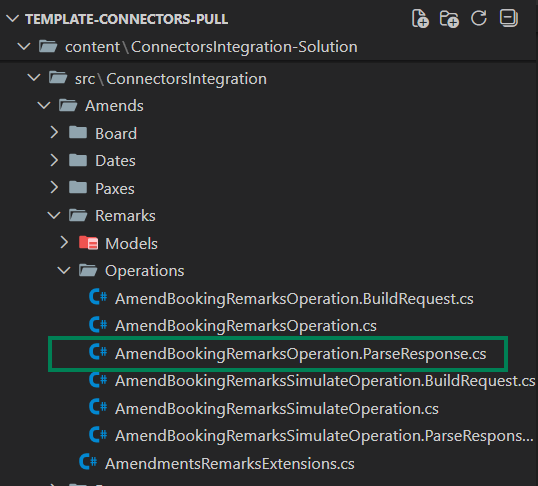Open AmendBookingRemarksSimulateOperation.cs file
This screenshot has height=486, width=538.
coord(277,409)
